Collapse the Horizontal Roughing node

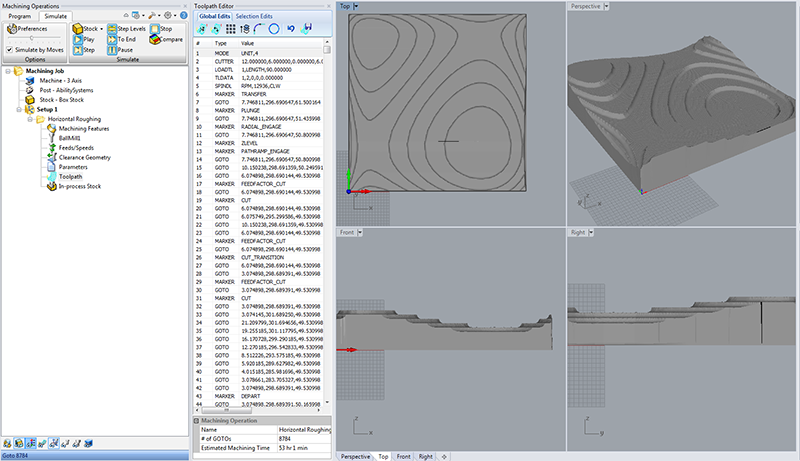[31, 119]
